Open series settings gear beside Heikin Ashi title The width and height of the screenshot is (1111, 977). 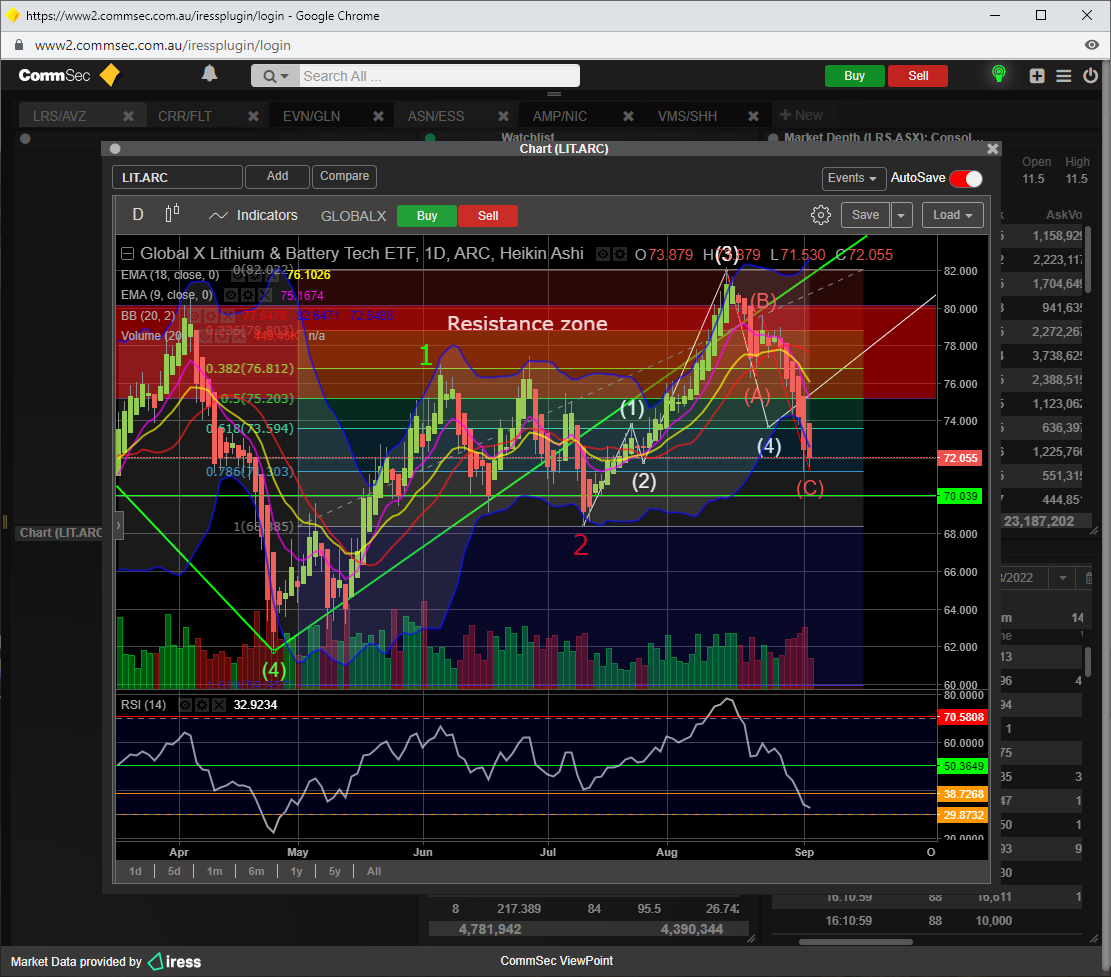click(620, 254)
